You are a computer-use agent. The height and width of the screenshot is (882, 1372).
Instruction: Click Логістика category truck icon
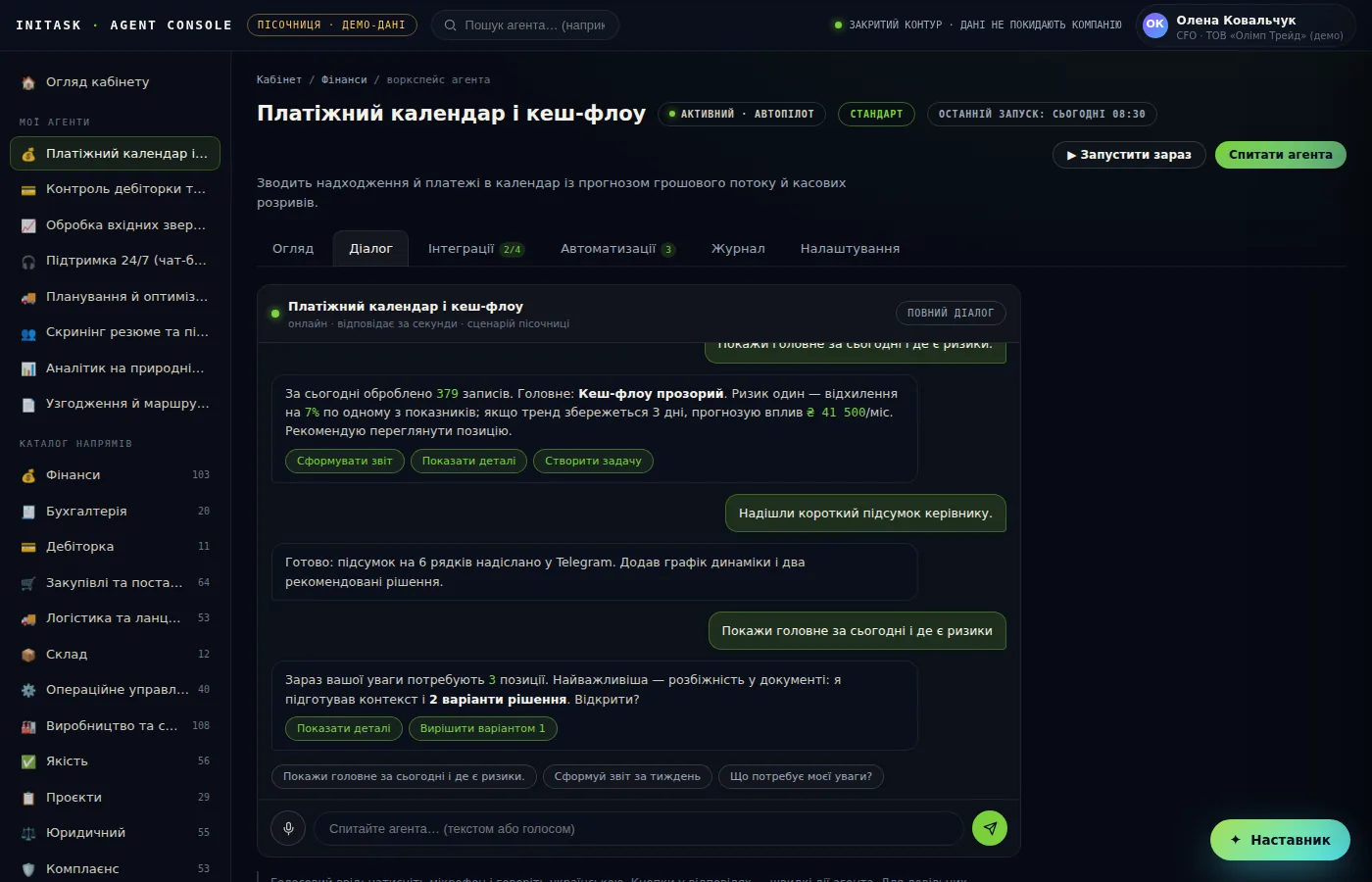pyautogui.click(x=28, y=618)
